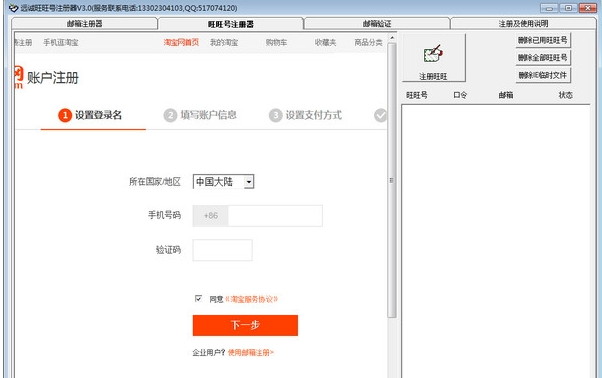This screenshot has height=378, width=602.
Task: Click the step 2 circle icon
Action: point(170,115)
